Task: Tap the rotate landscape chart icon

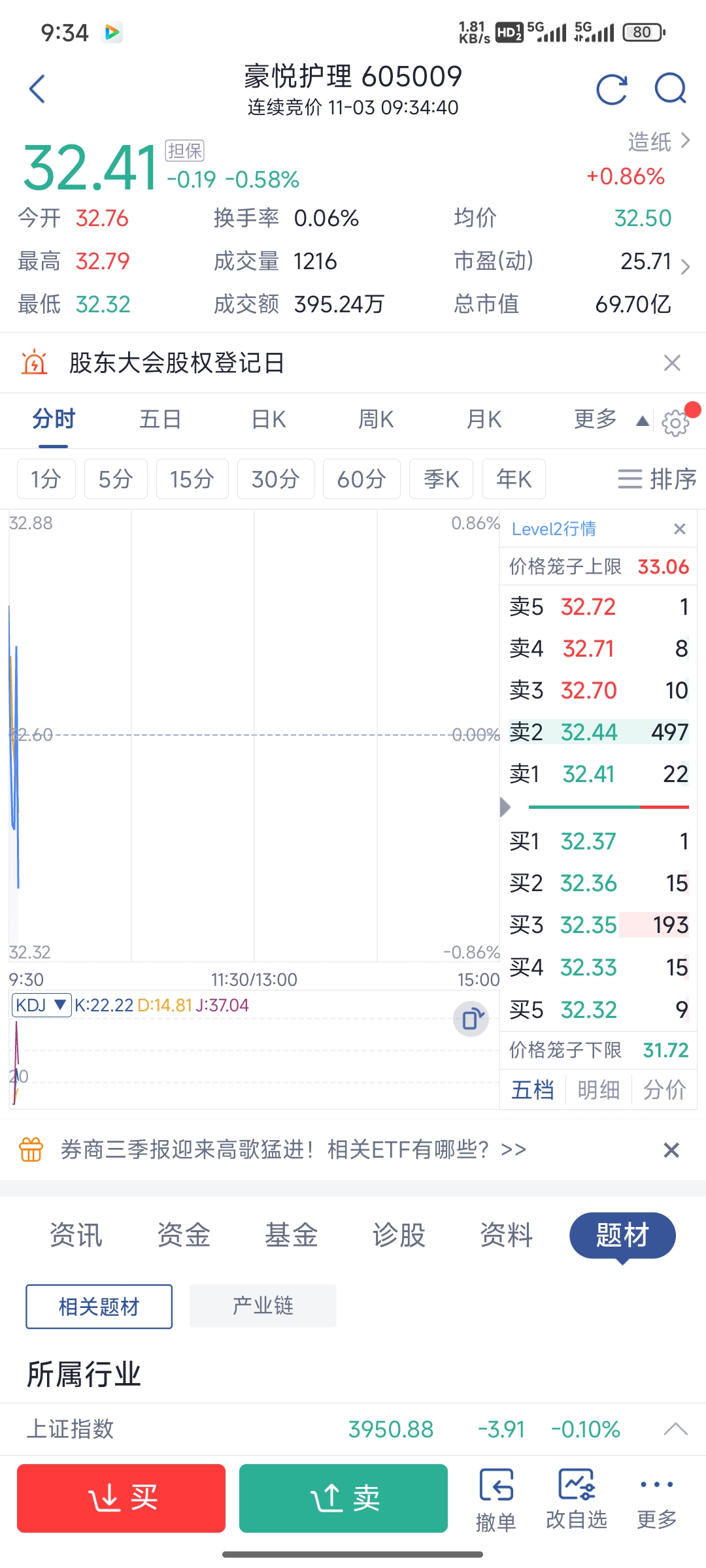Action: coord(471,1019)
